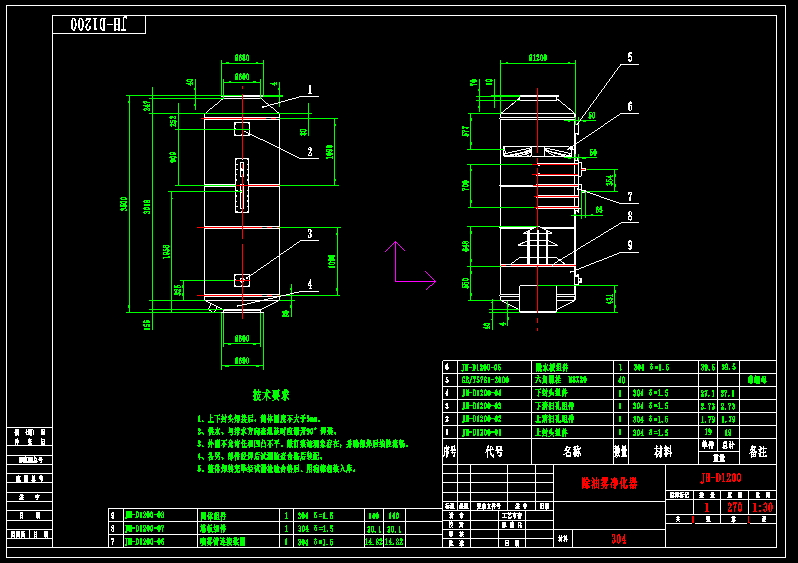The image size is (798, 563).
Task: Click callout number 9 on the right section view
Action: click(x=630, y=245)
